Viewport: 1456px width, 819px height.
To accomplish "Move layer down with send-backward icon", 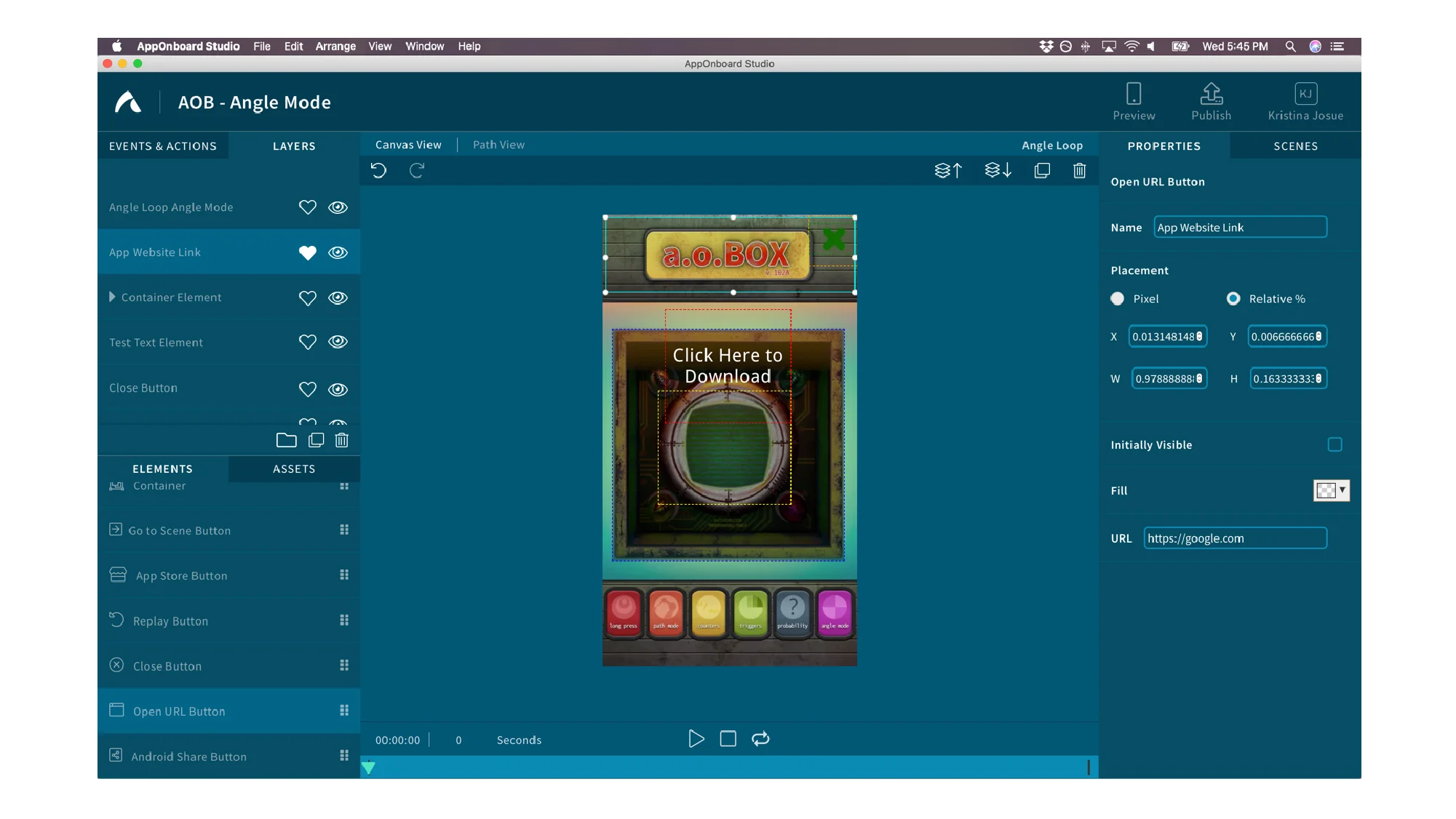I will tap(998, 170).
